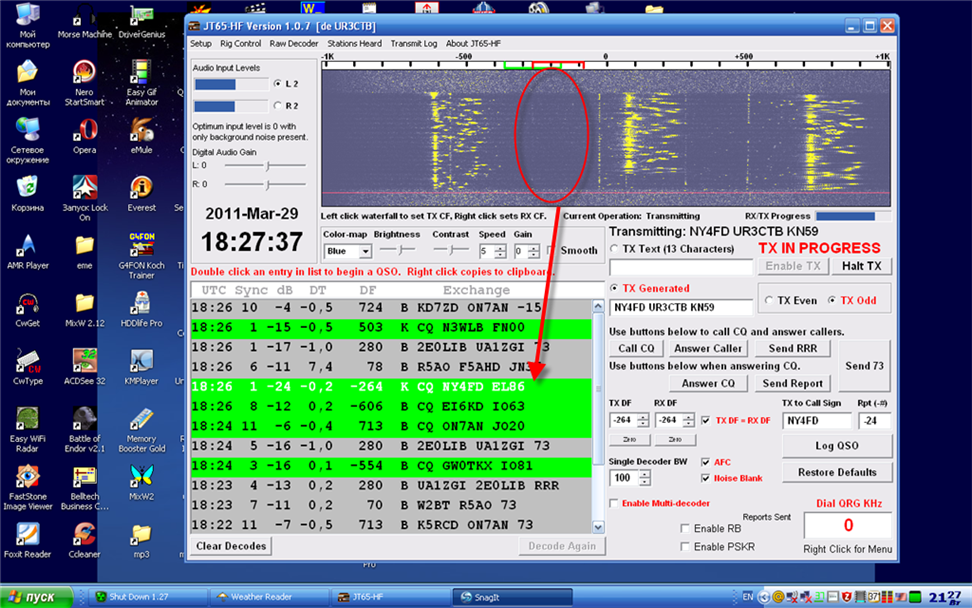Viewport: 972px width, 608px height.
Task: Click the Brightness slider
Action: [397, 251]
